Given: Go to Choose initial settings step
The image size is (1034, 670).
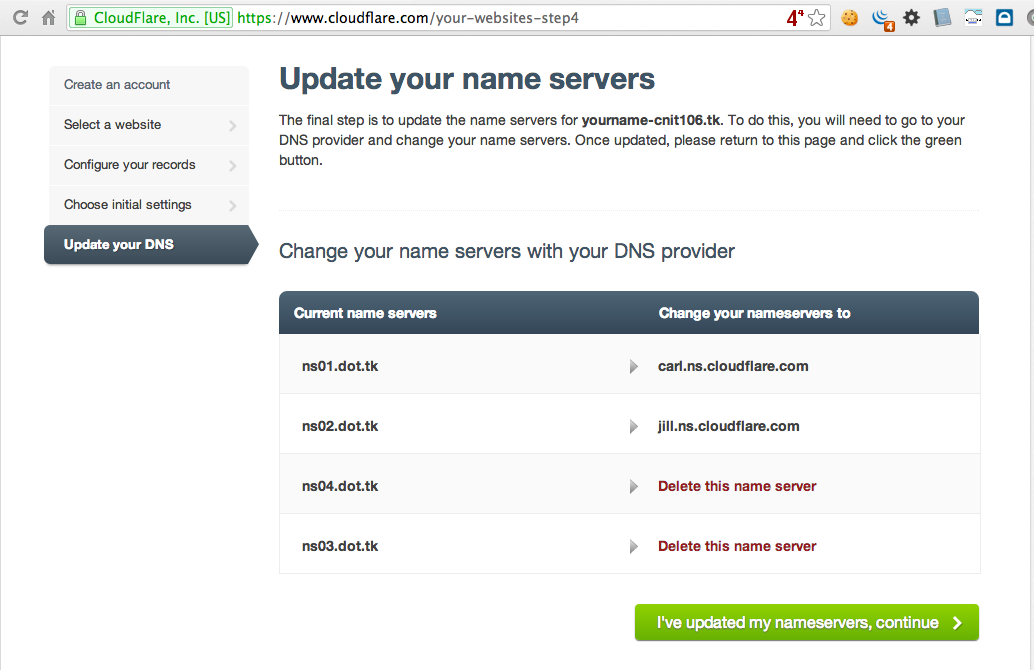Looking at the screenshot, I should click(148, 206).
